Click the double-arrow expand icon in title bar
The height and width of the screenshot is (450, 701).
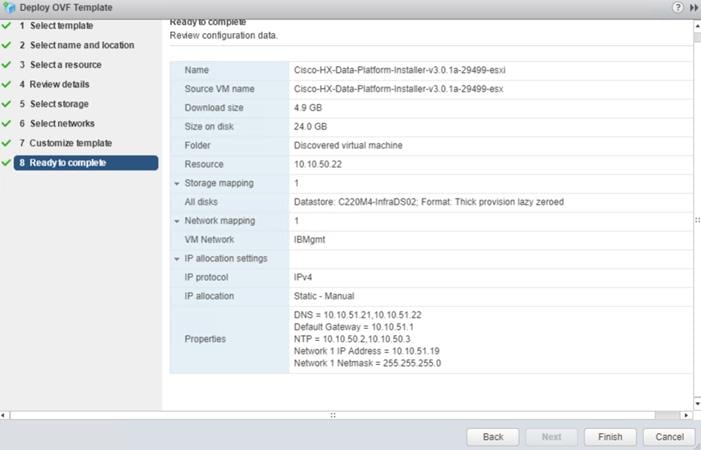coord(694,8)
